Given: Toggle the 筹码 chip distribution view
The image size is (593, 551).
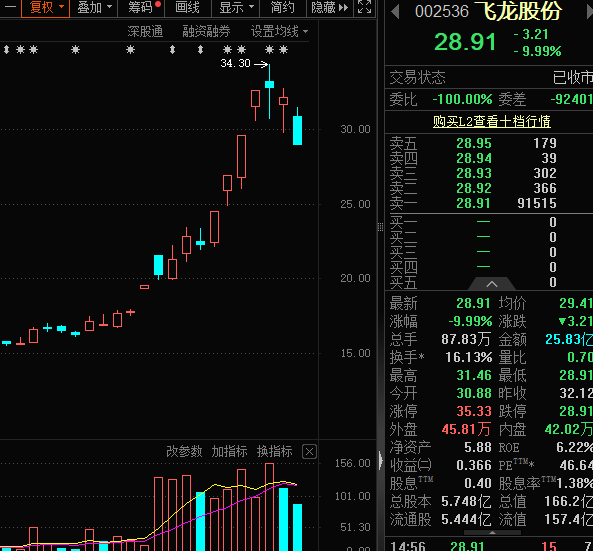Looking at the screenshot, I should tap(142, 8).
